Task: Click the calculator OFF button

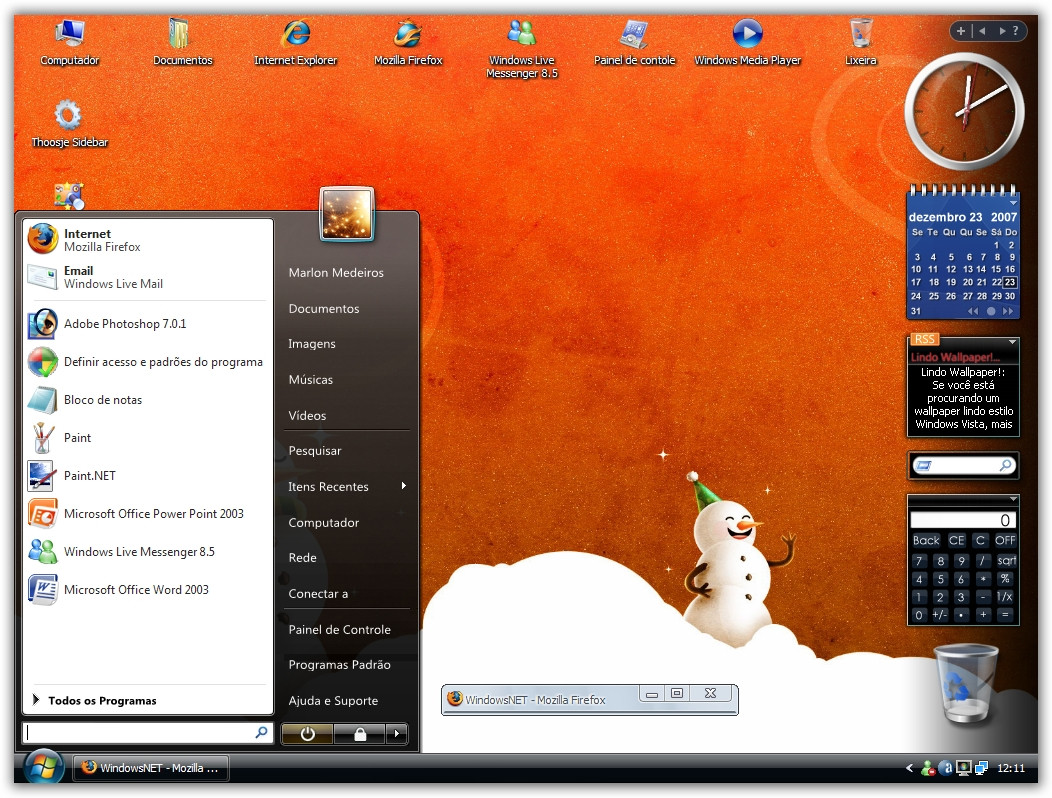Action: [1005, 540]
